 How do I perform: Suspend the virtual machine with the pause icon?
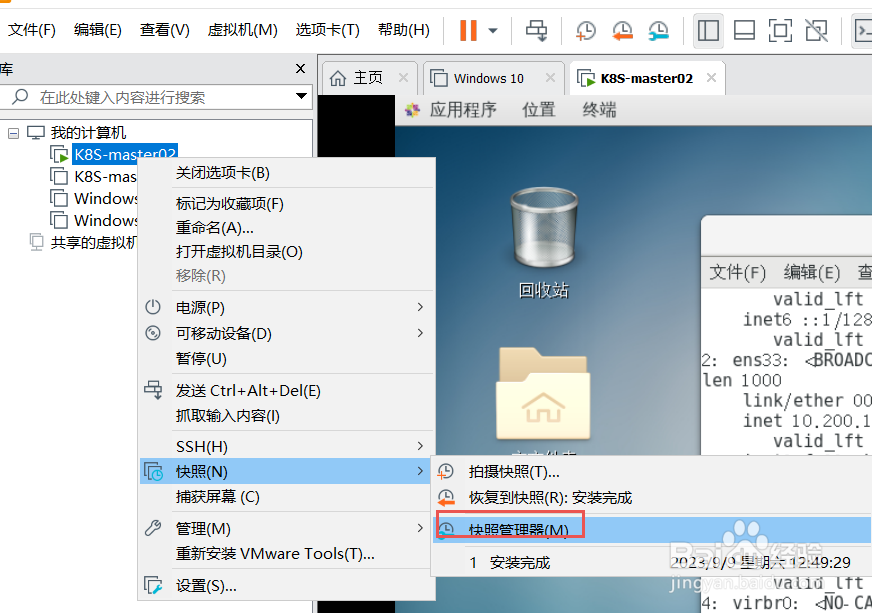pyautogui.click(x=468, y=30)
